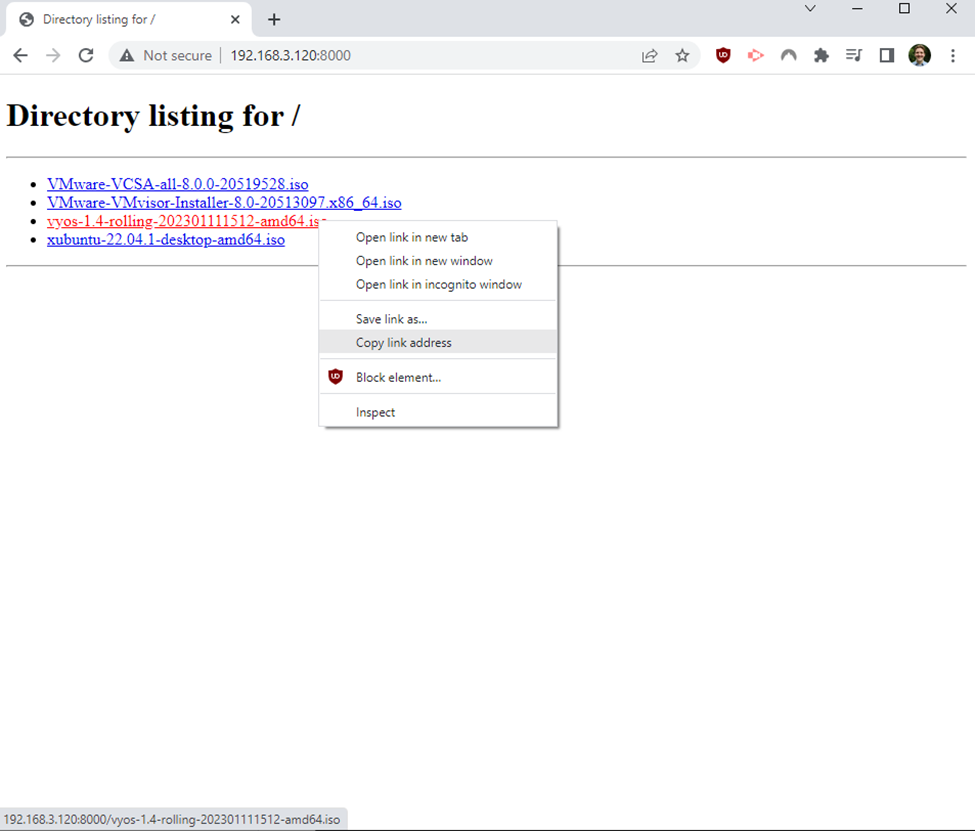The image size is (975, 831).
Task: Minimize the browser window
Action: tap(857, 9)
